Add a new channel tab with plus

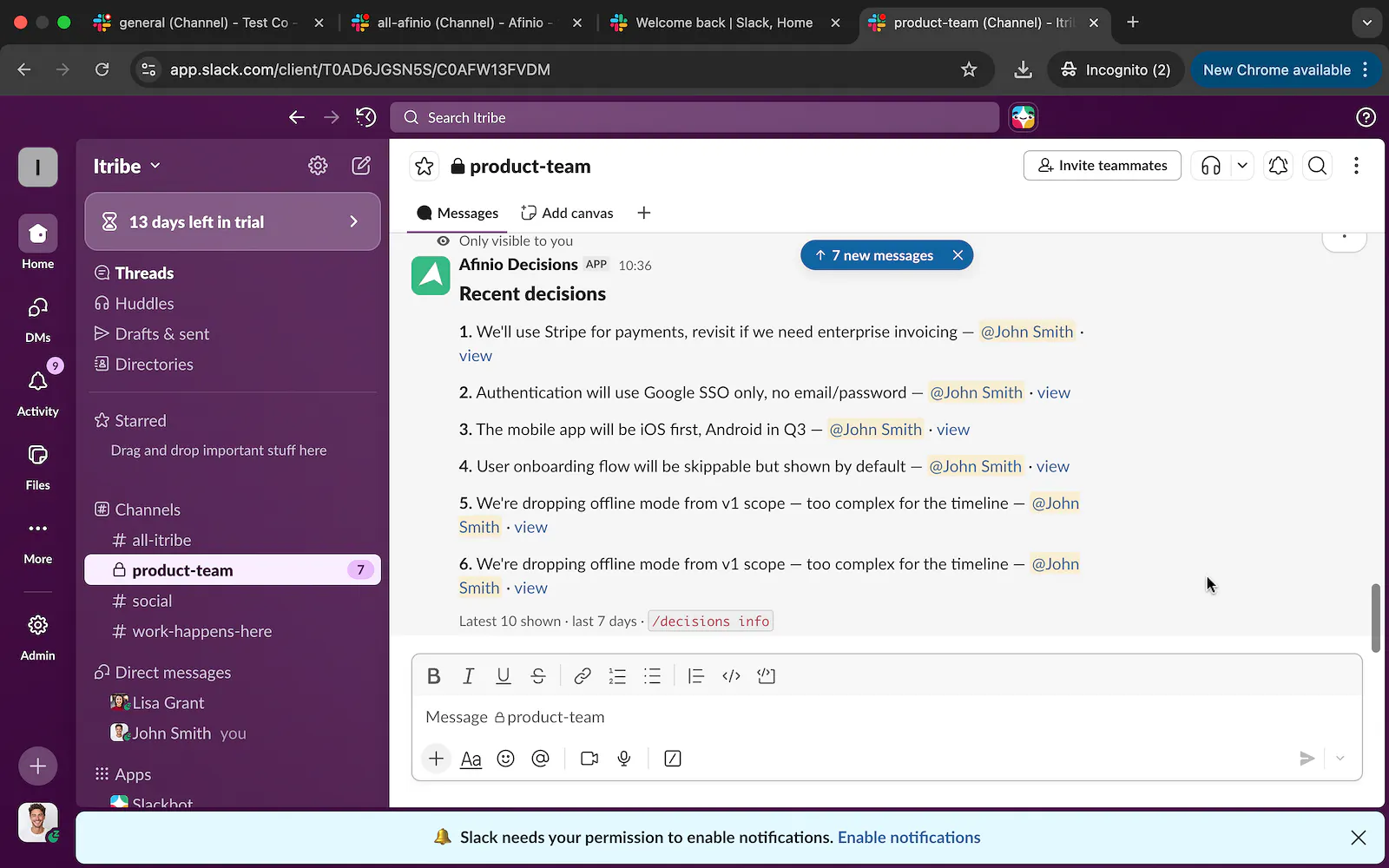644,213
